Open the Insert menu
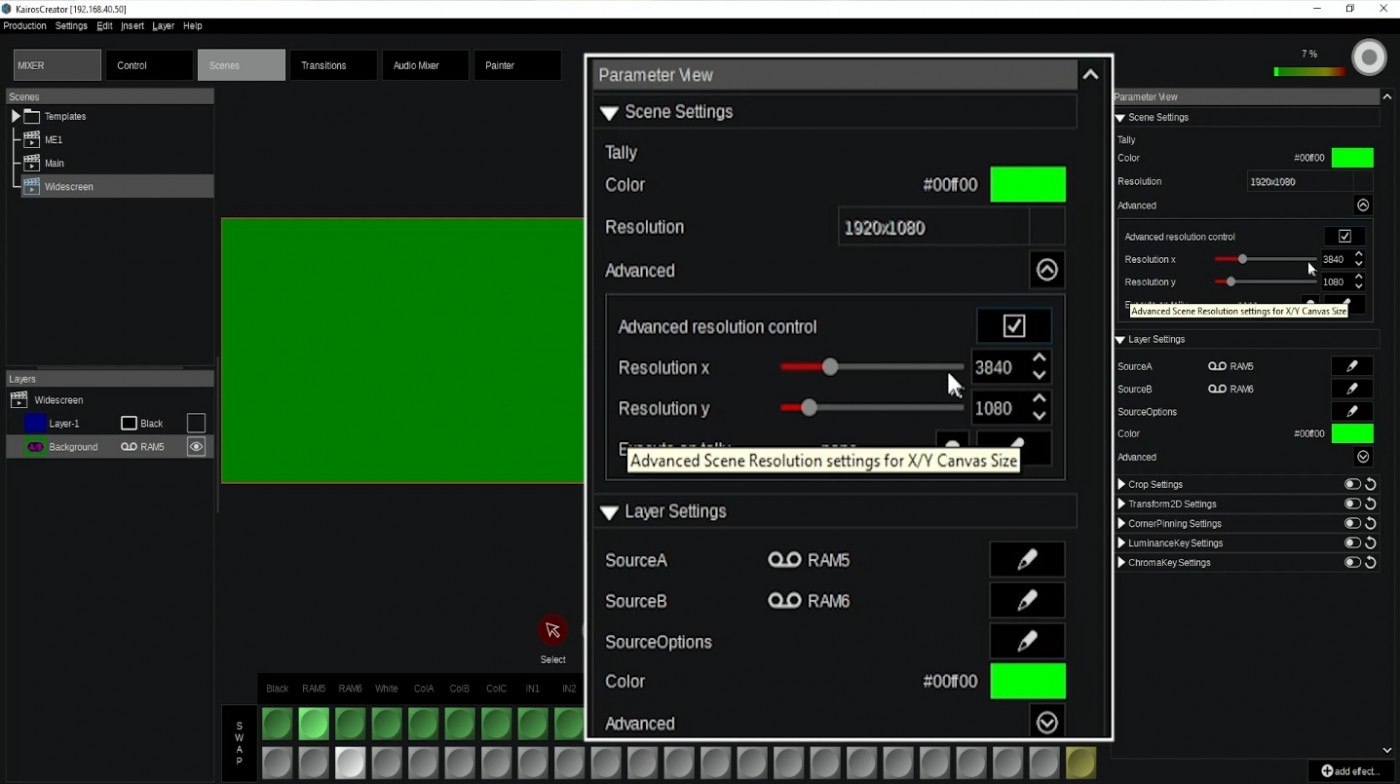Image resolution: width=1400 pixels, height=784 pixels. tap(132, 26)
